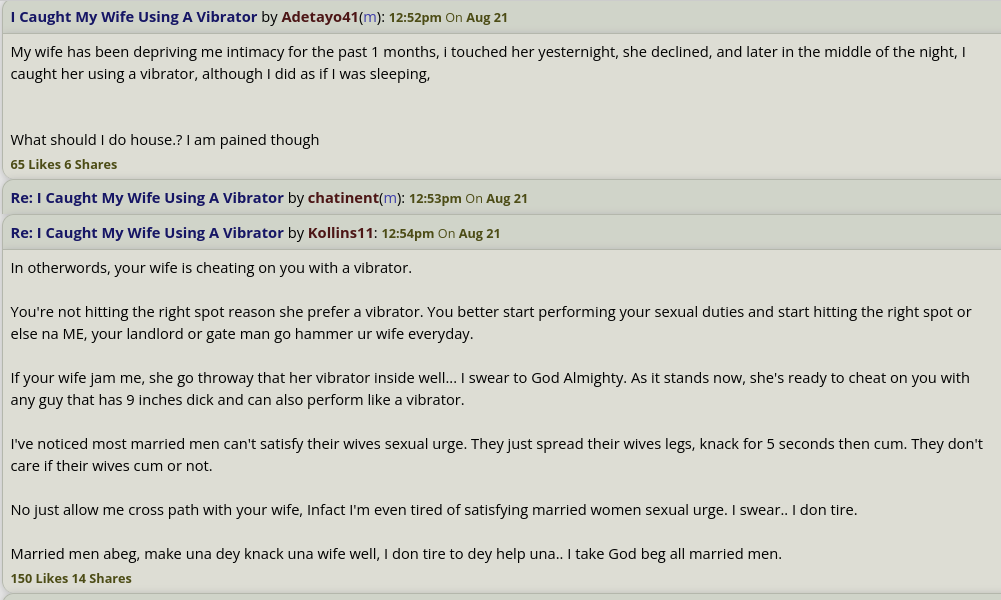Click the line 'In otherwords, your wife is cheating'
The width and height of the screenshot is (1001, 600).
pos(211,268)
